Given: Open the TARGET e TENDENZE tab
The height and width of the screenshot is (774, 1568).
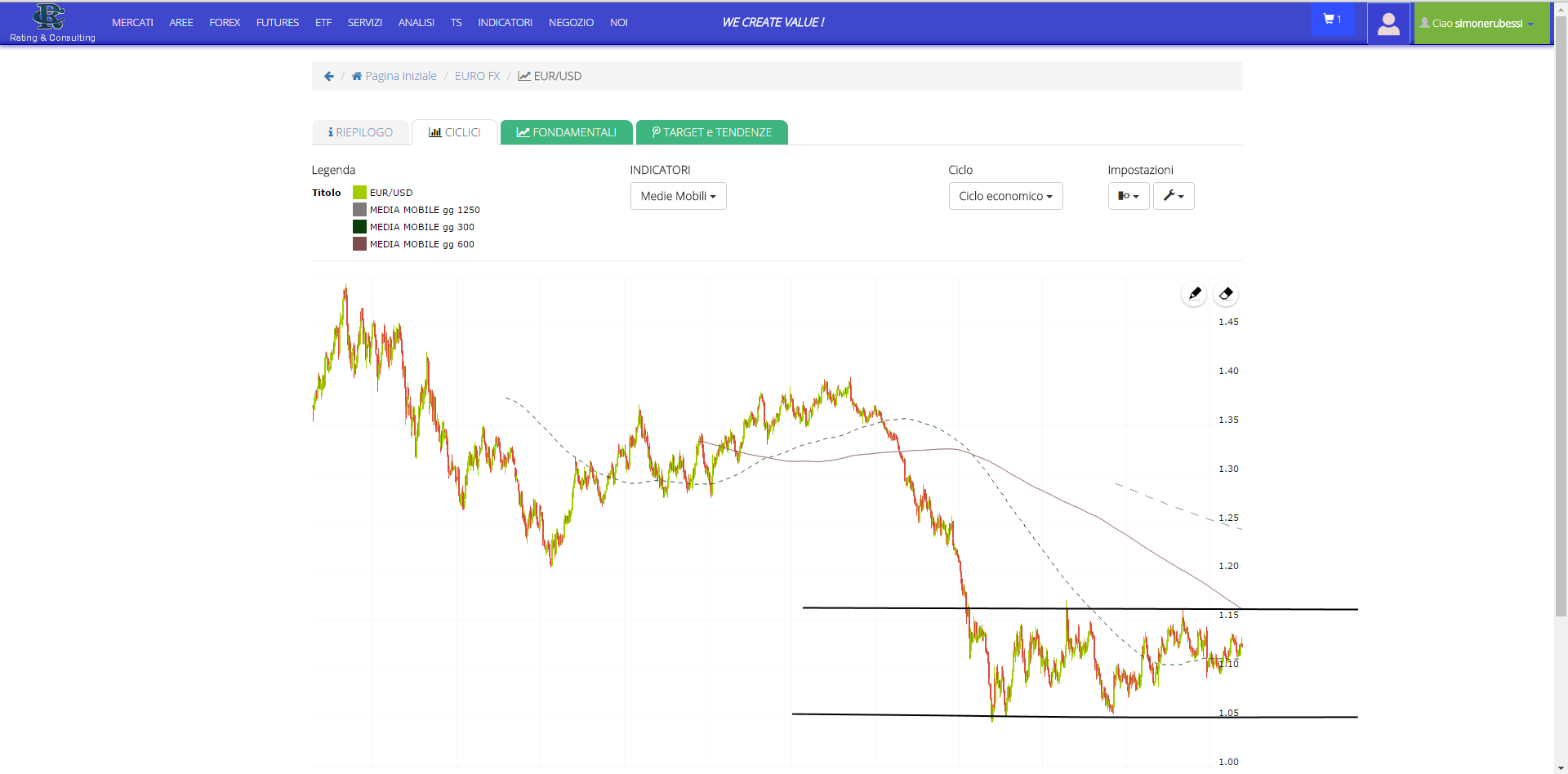Looking at the screenshot, I should pyautogui.click(x=712, y=132).
